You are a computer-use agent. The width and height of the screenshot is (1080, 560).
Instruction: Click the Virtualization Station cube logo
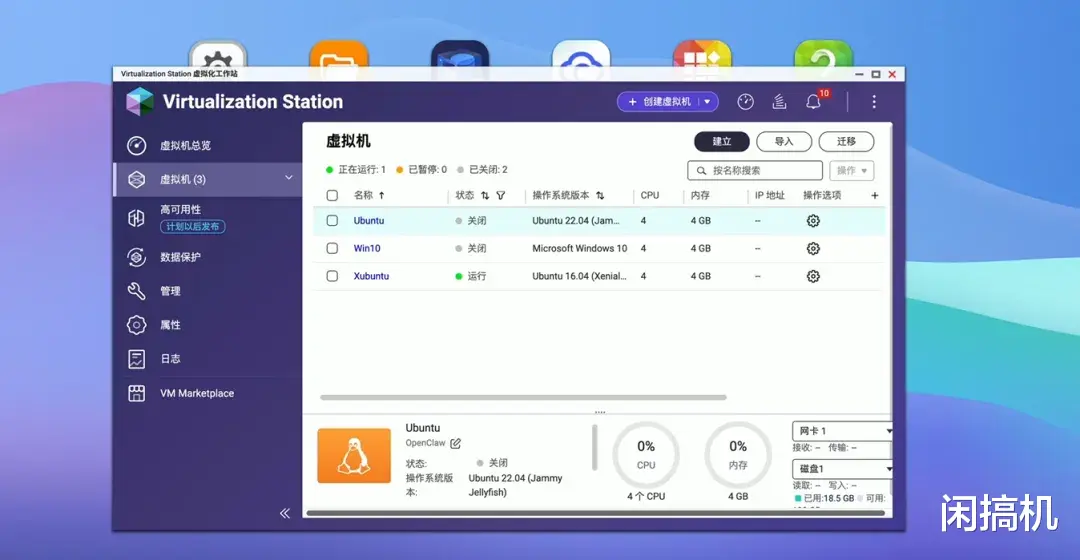[140, 102]
